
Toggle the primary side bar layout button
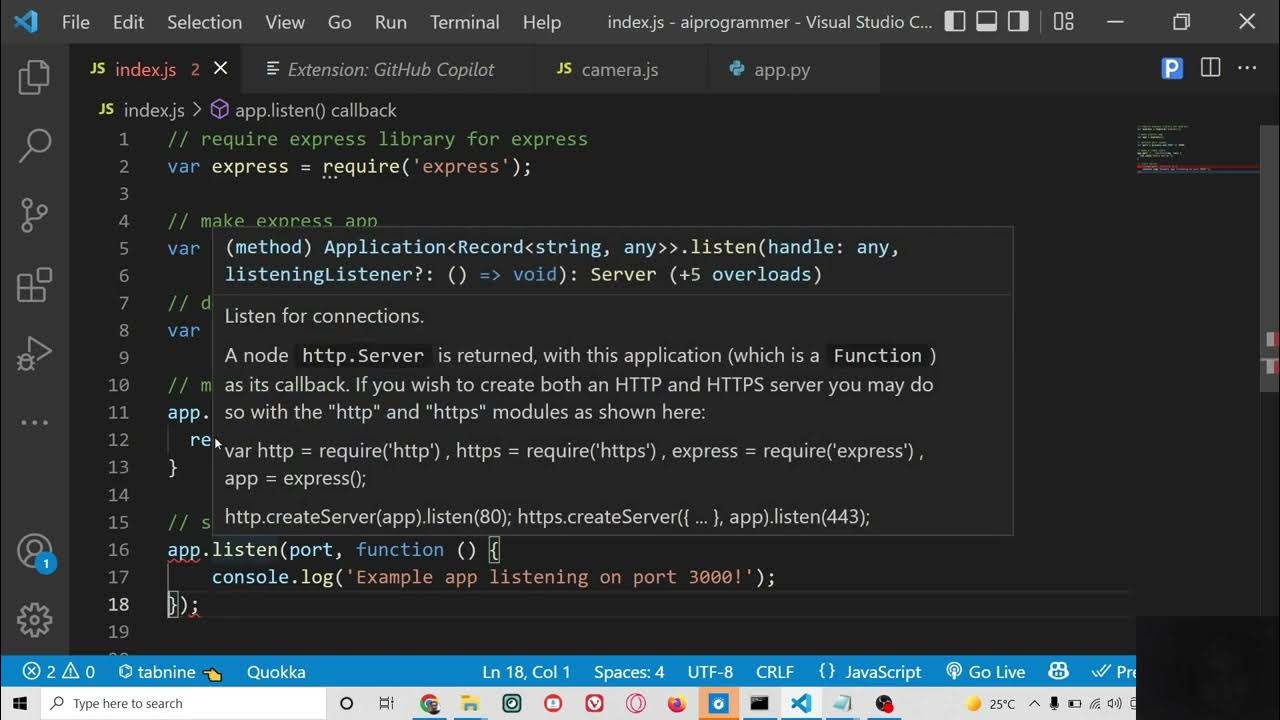[955, 22]
